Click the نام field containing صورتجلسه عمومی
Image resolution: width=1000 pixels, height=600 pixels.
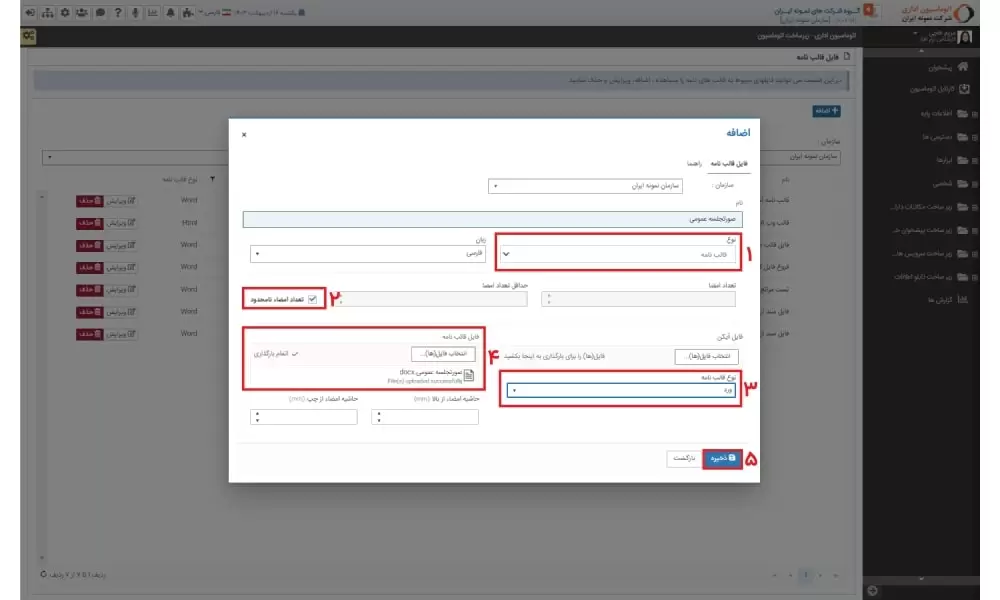[495, 217]
